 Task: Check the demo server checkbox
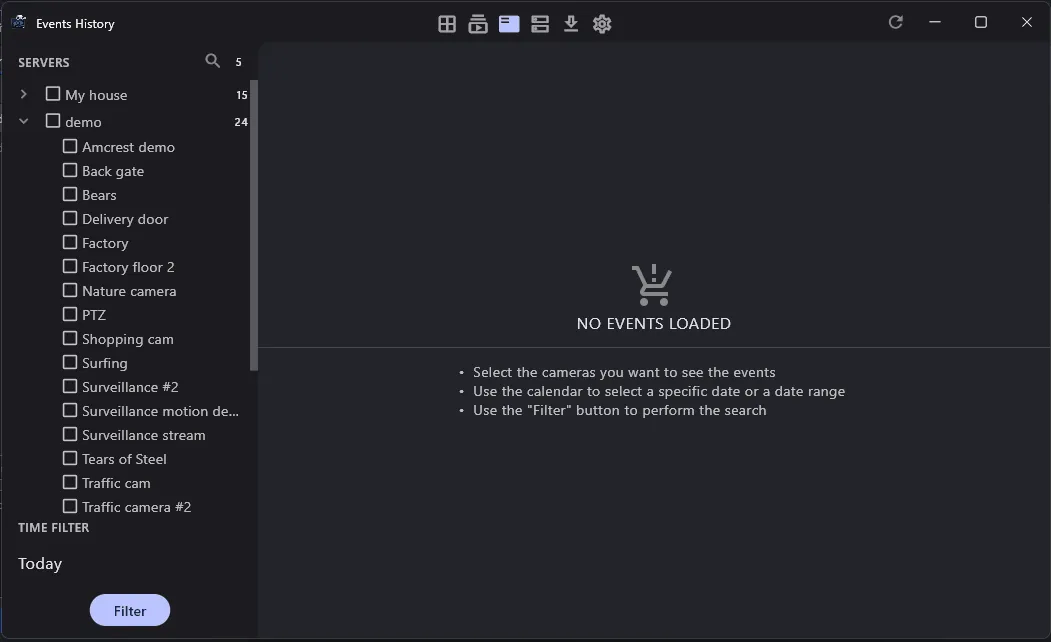pos(53,121)
